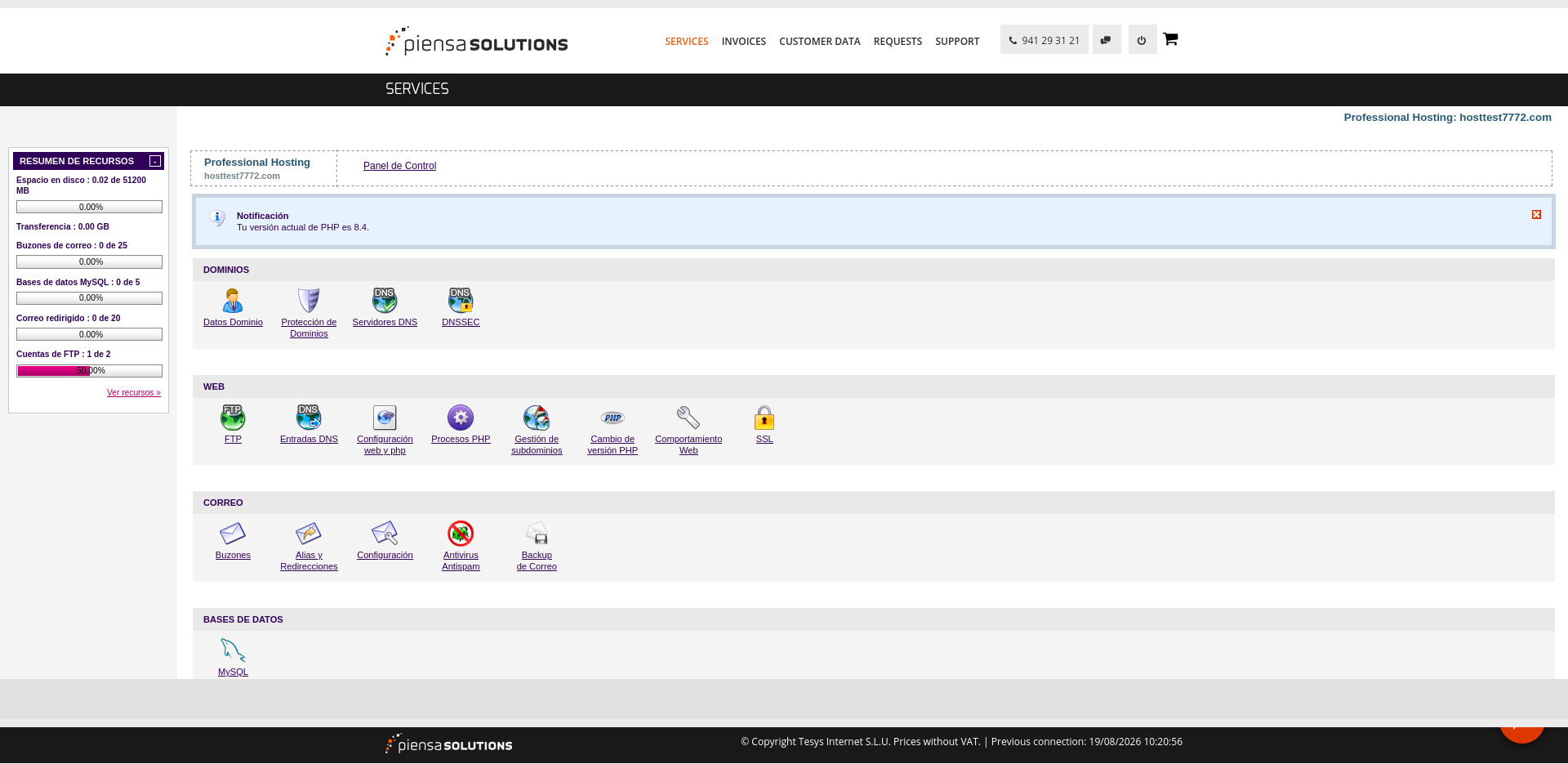The width and height of the screenshot is (1568, 764).
Task: Click the Panel de Control link
Action: coord(399,166)
